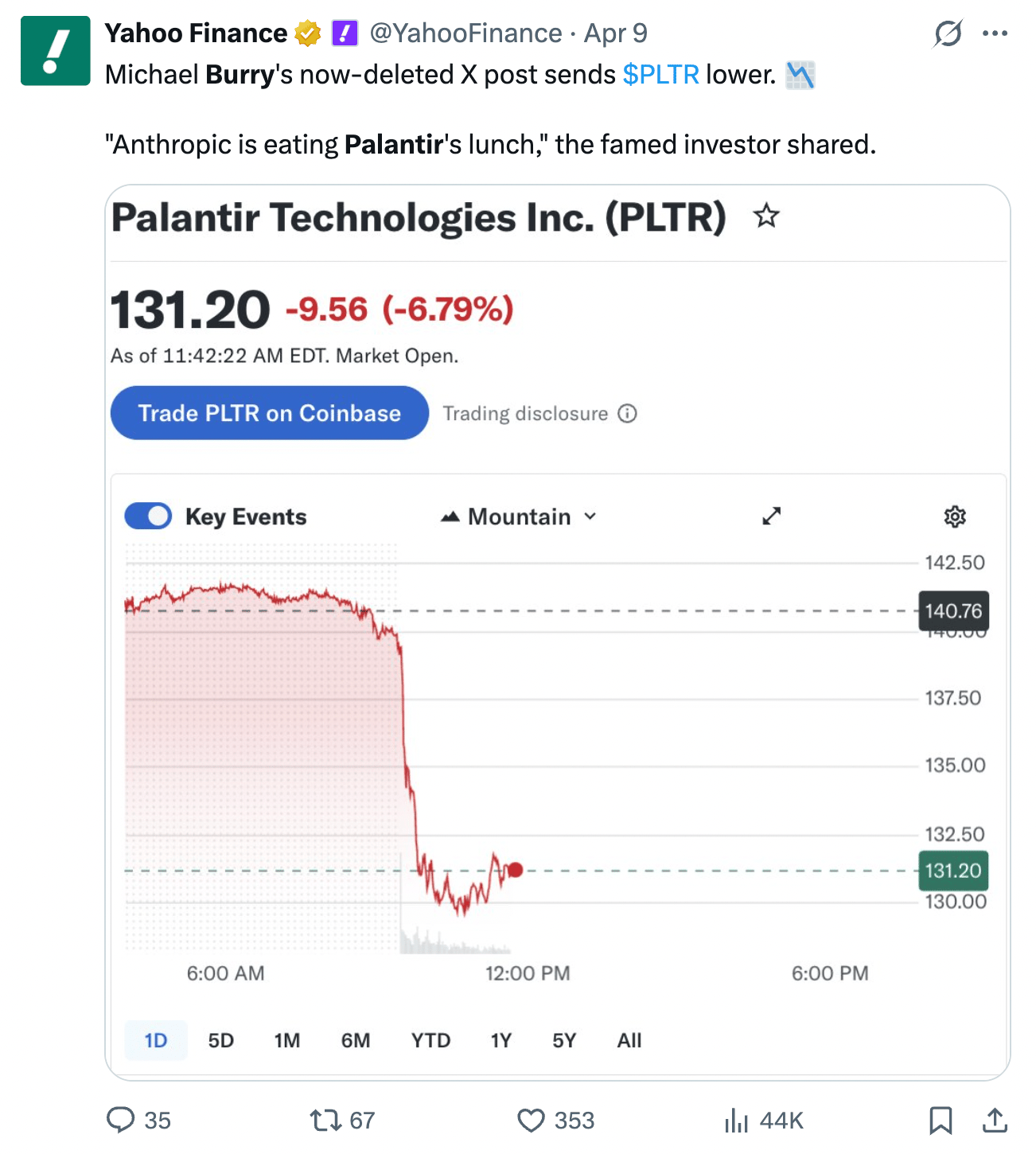Click the red current price chart marker
This screenshot has height=1154, width=1036.
pos(516,870)
